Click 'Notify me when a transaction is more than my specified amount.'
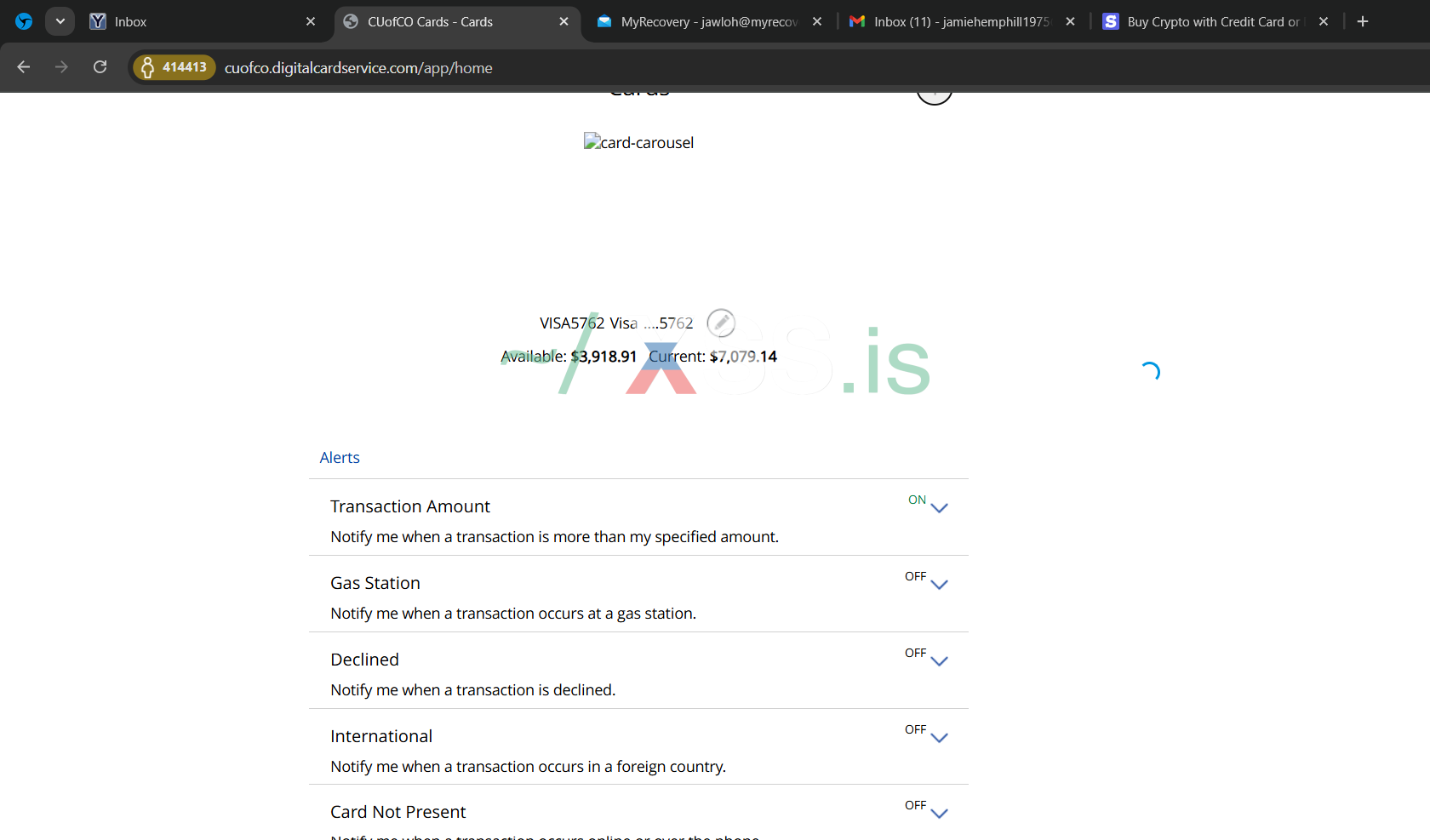Image resolution: width=1430 pixels, height=840 pixels. click(x=554, y=537)
